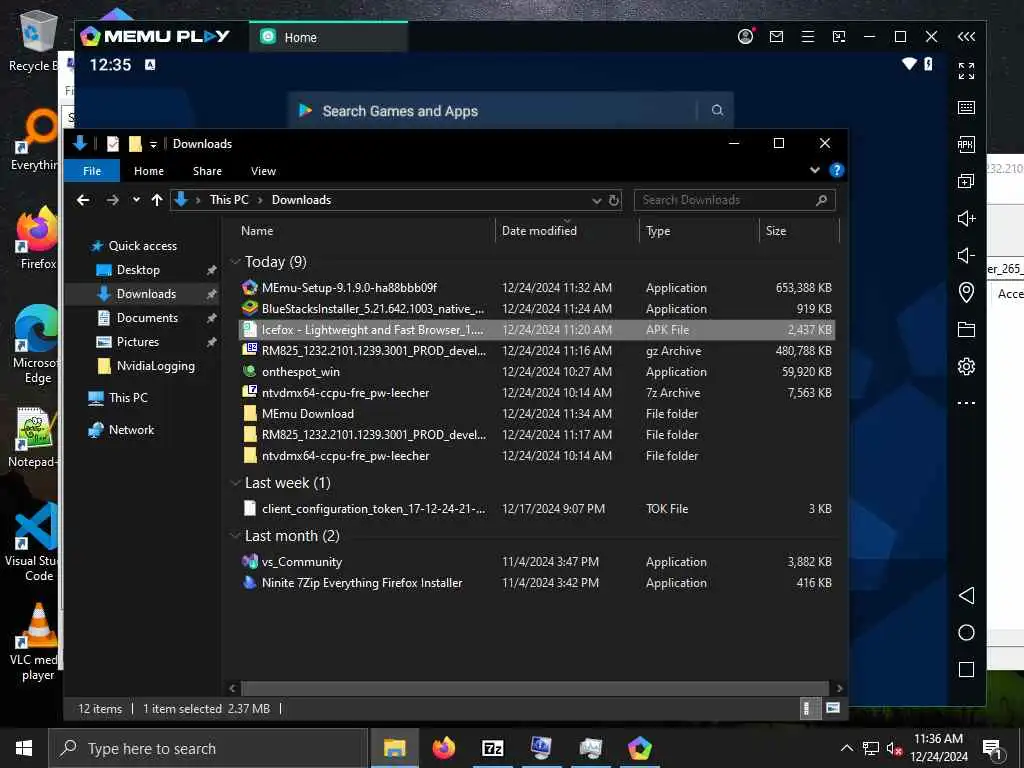Collapse the Today (9) group
This screenshot has height=768, width=1024.
tap(236, 262)
